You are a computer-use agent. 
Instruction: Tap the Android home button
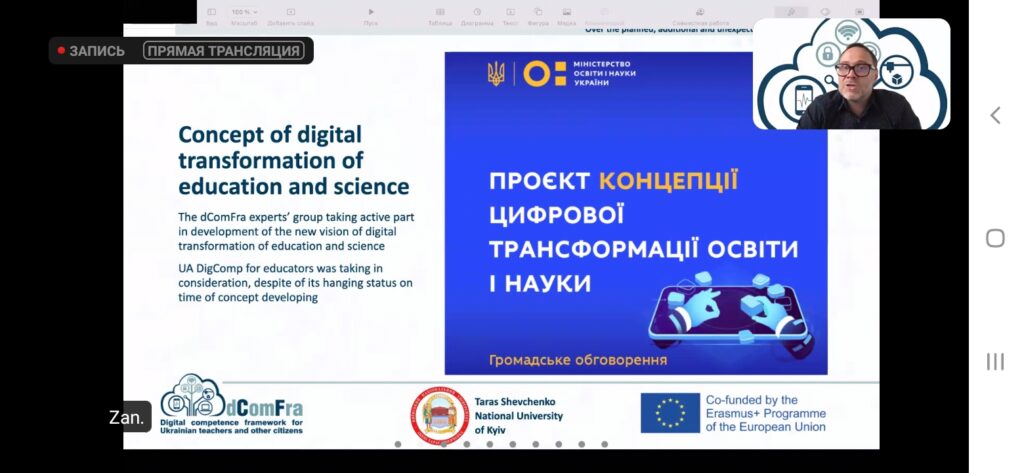tap(995, 238)
